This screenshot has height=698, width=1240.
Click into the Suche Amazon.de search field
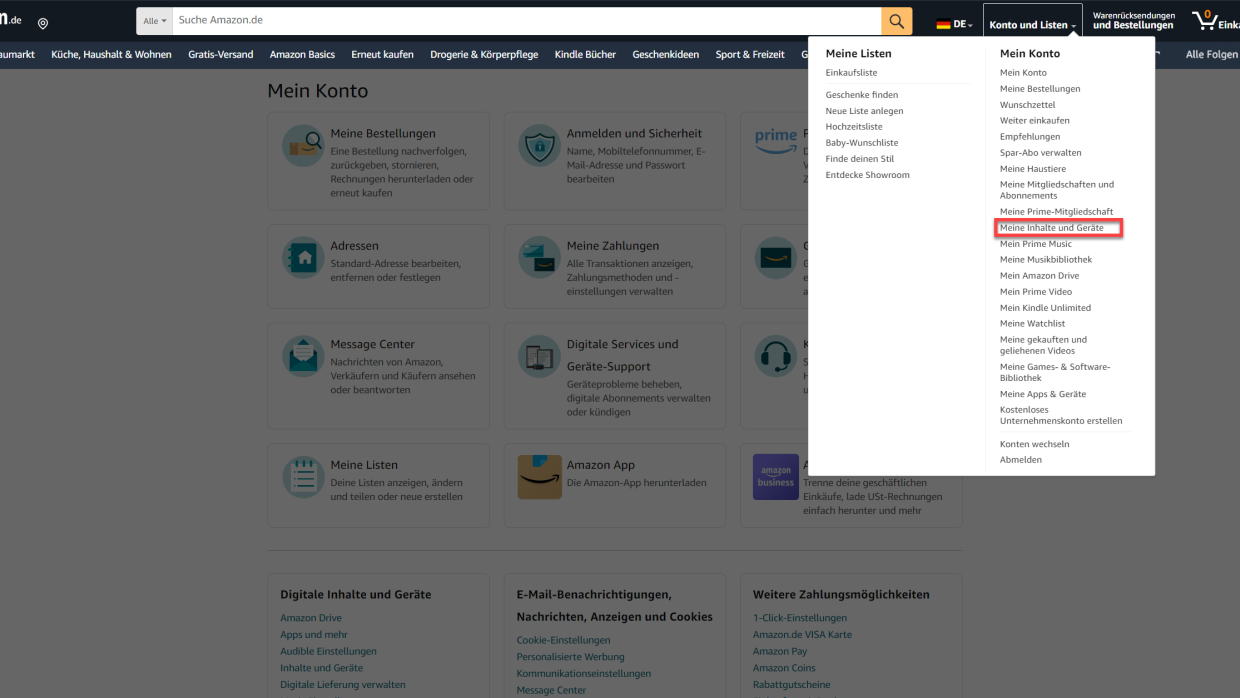(x=526, y=21)
